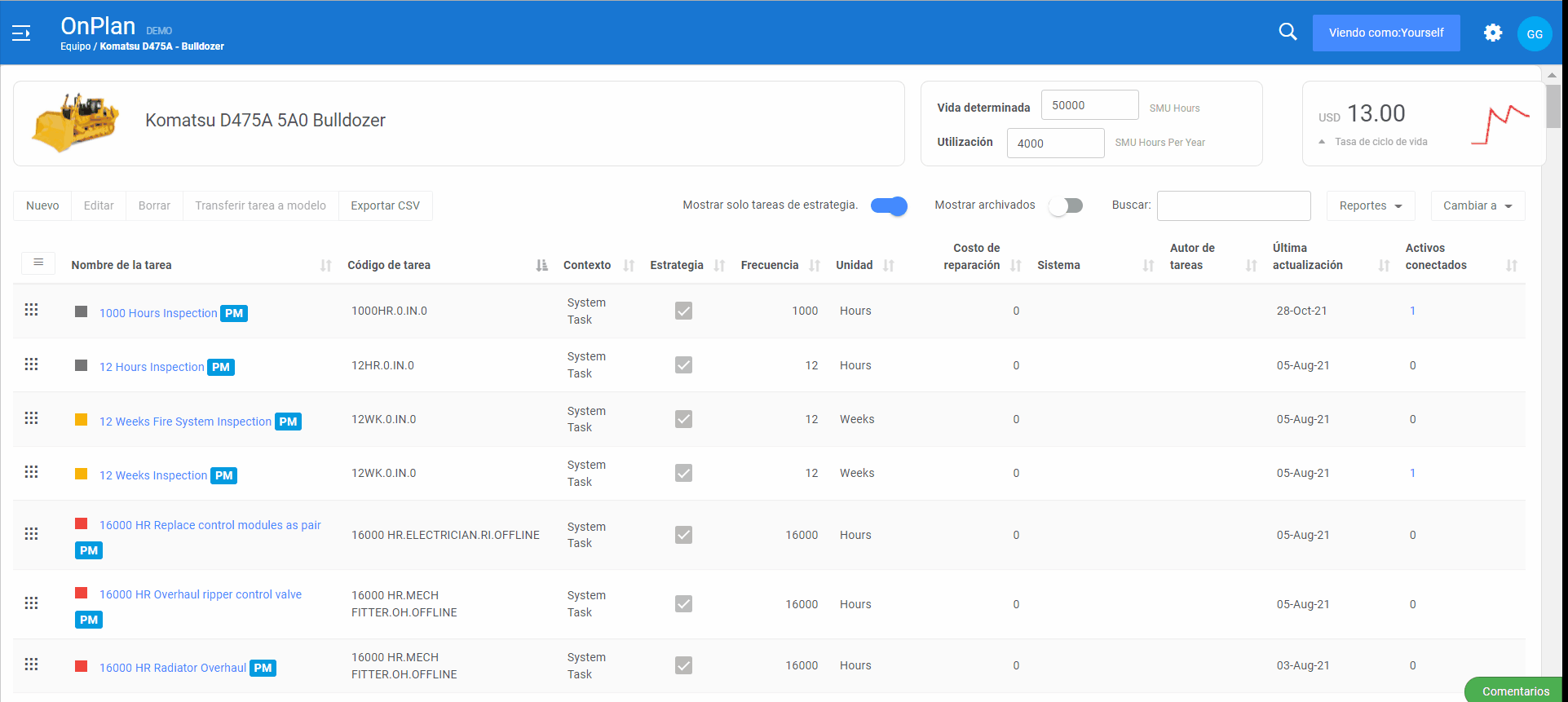Viewport: 1568px width, 702px height.
Task: Toggle strategy checkbox for 16000 HR Radiator Overhaul
Action: point(683,665)
